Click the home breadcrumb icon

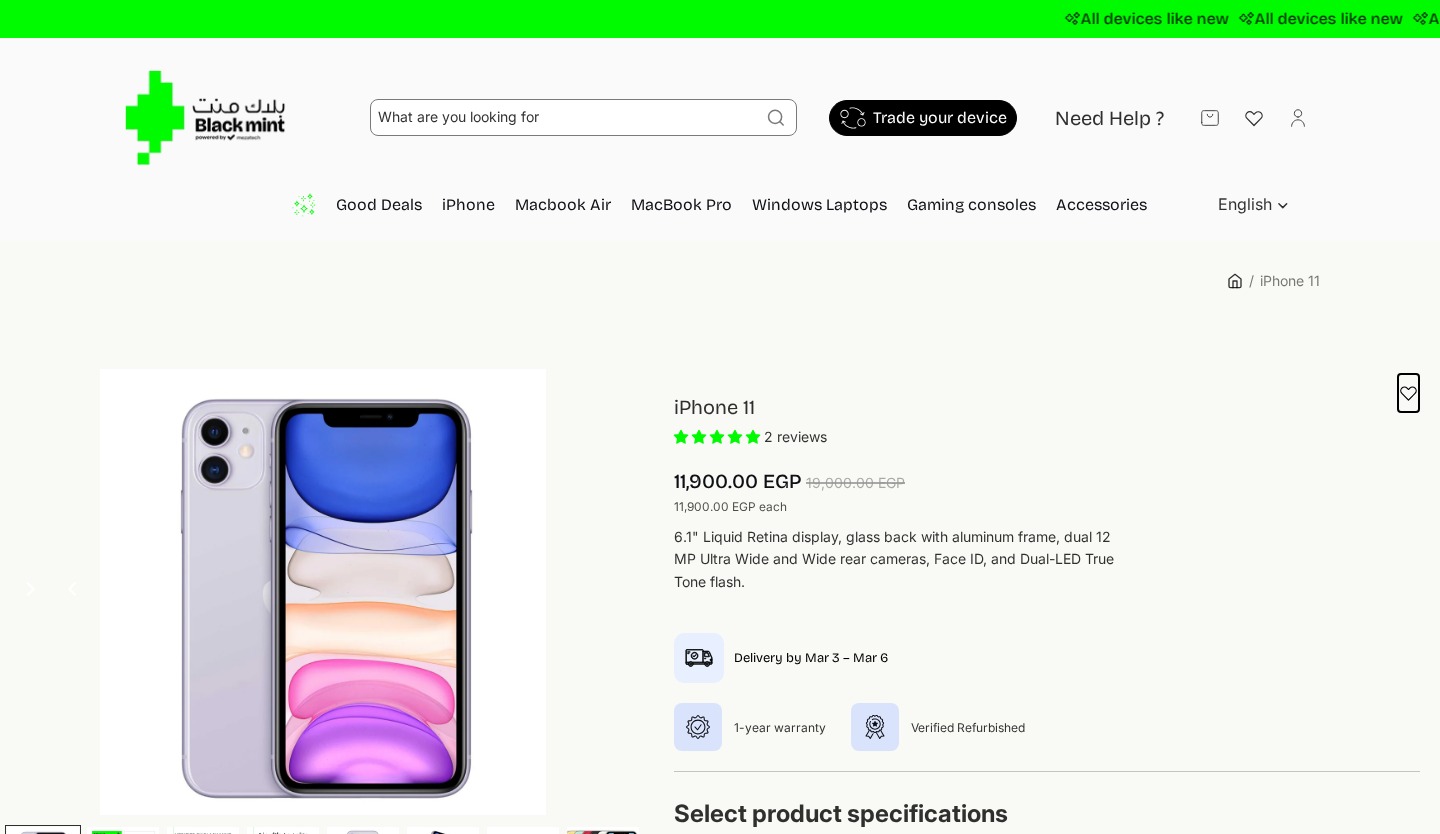(x=1235, y=281)
